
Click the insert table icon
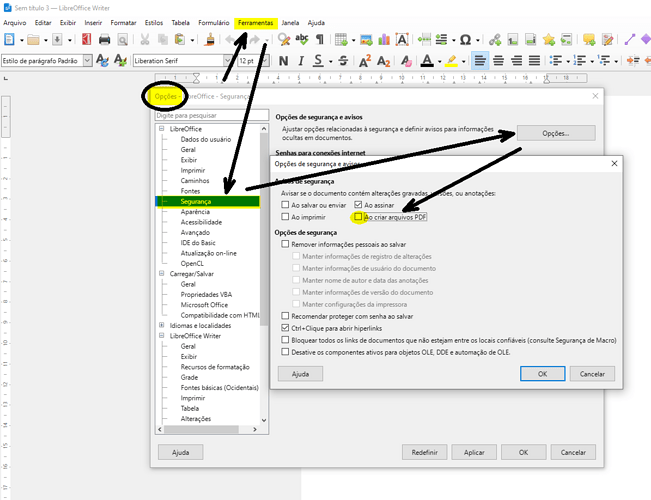coord(341,39)
